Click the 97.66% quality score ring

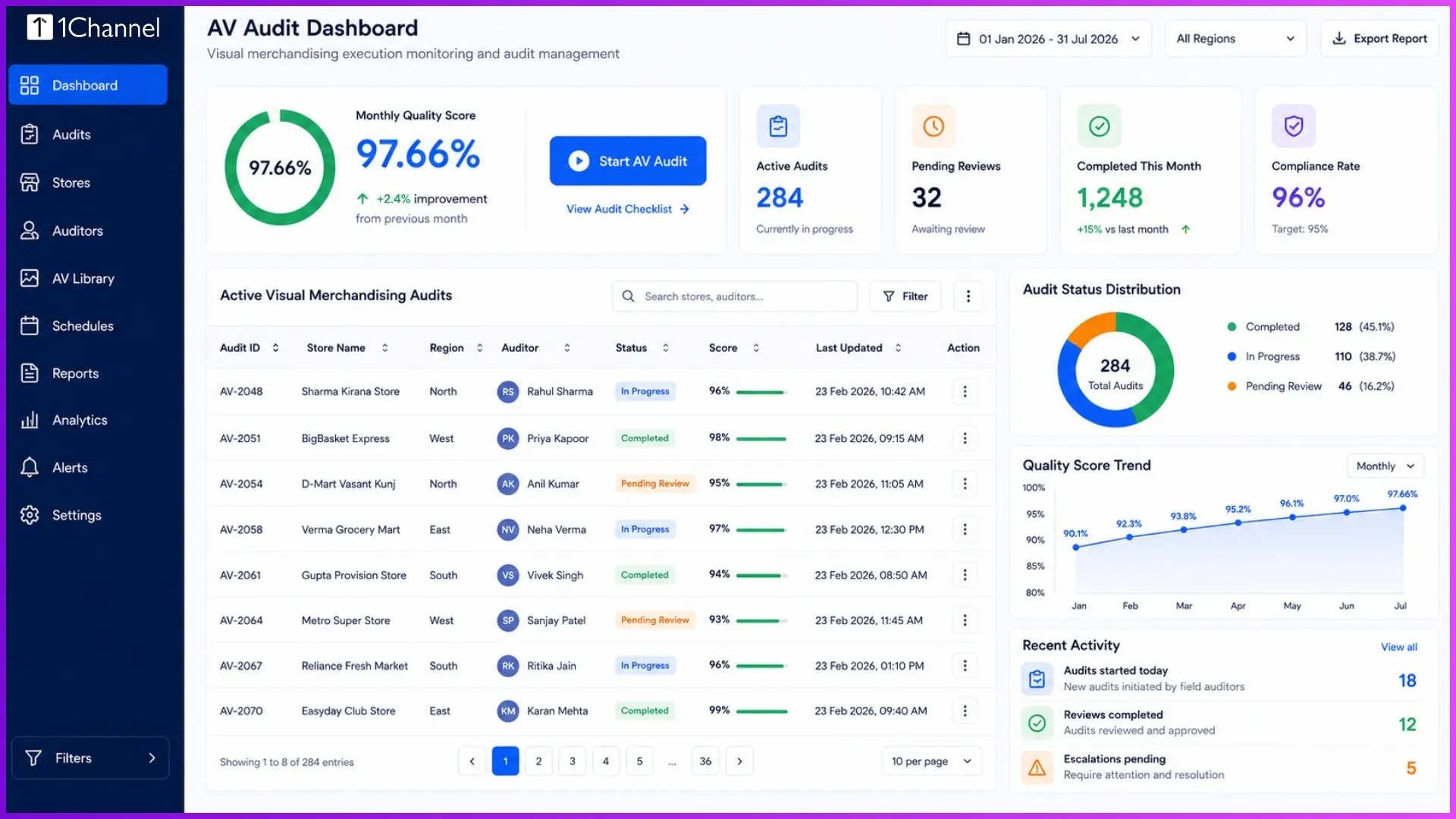pyautogui.click(x=280, y=167)
